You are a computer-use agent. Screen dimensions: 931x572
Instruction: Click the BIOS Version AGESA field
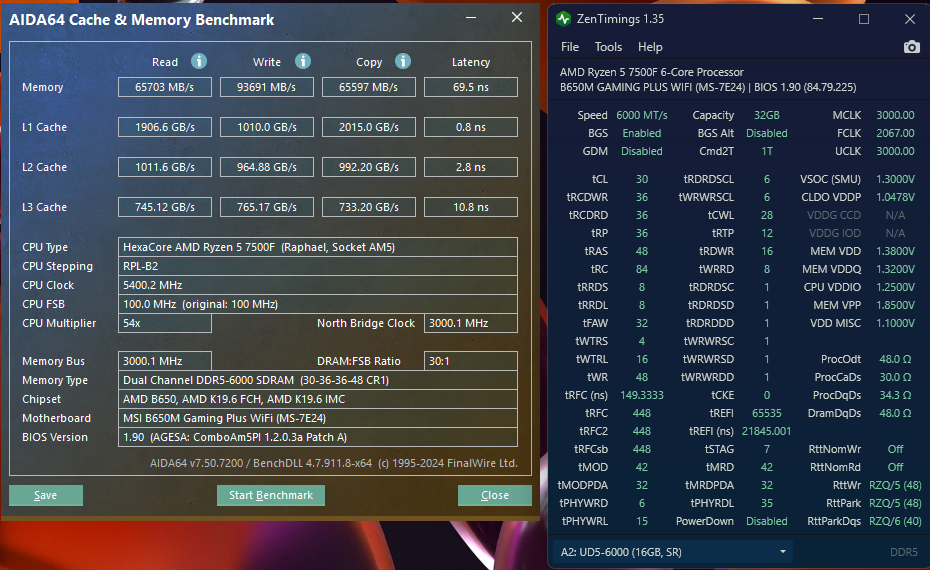coord(318,437)
